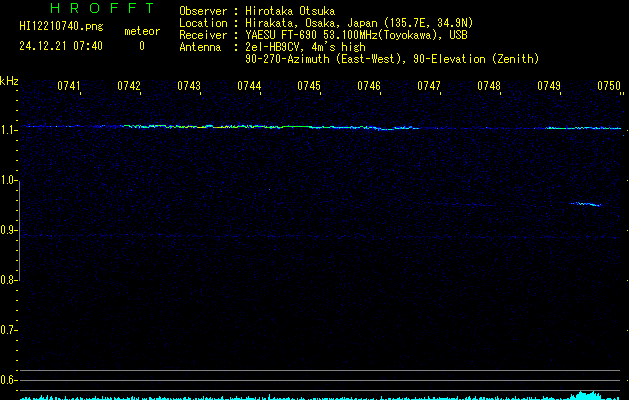
Task: Select the Antenna line 2el-HB9CV
Action: [272, 47]
